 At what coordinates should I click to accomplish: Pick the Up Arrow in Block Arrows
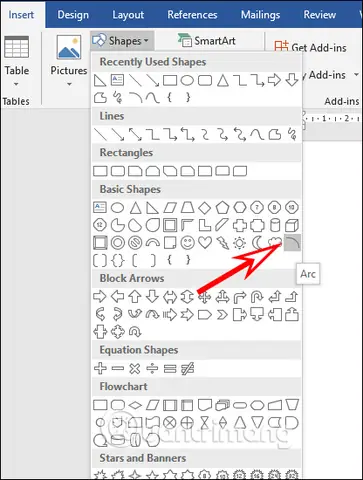coord(135,296)
